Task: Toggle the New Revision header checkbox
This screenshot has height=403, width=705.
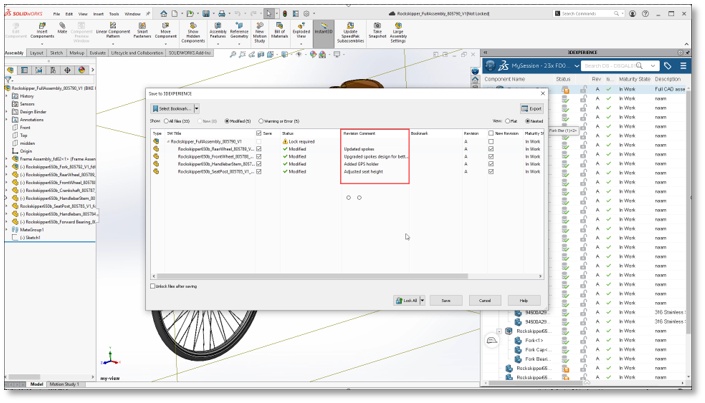Action: [491, 134]
